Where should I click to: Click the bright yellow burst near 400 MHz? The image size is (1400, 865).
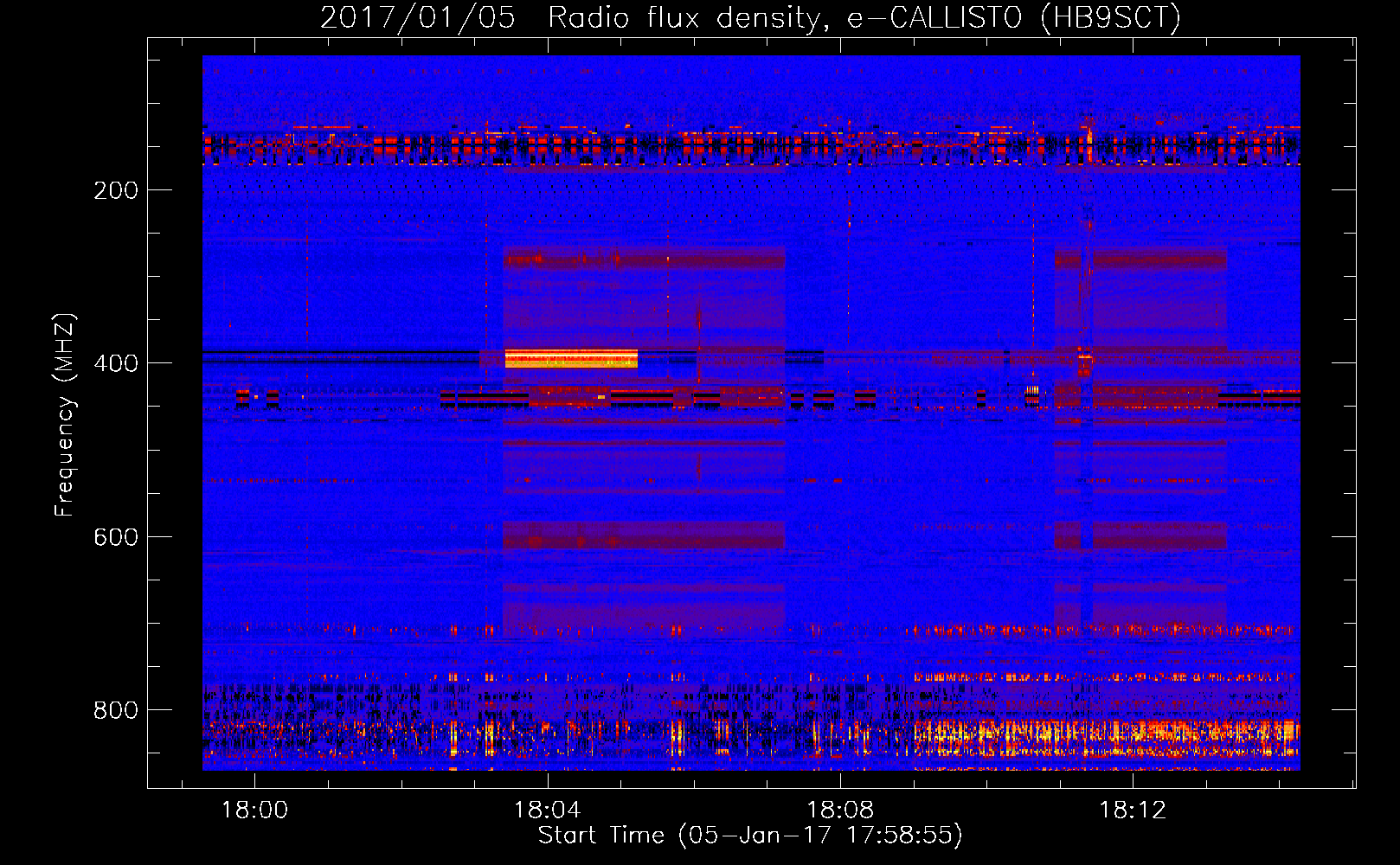click(x=571, y=359)
